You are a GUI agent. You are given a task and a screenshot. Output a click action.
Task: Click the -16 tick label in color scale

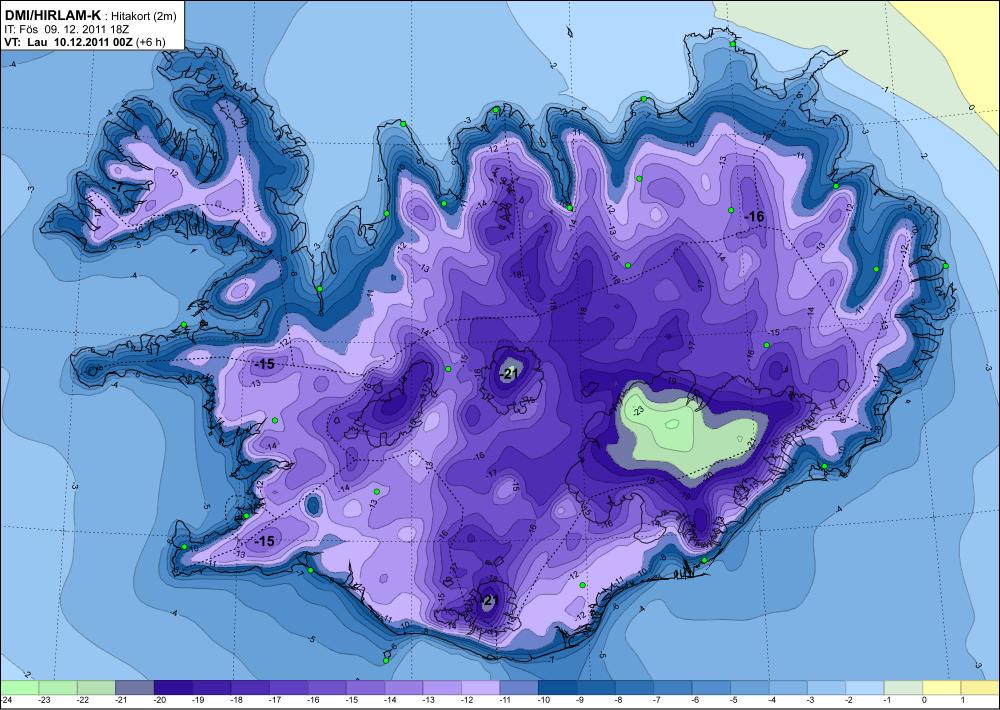[313, 700]
